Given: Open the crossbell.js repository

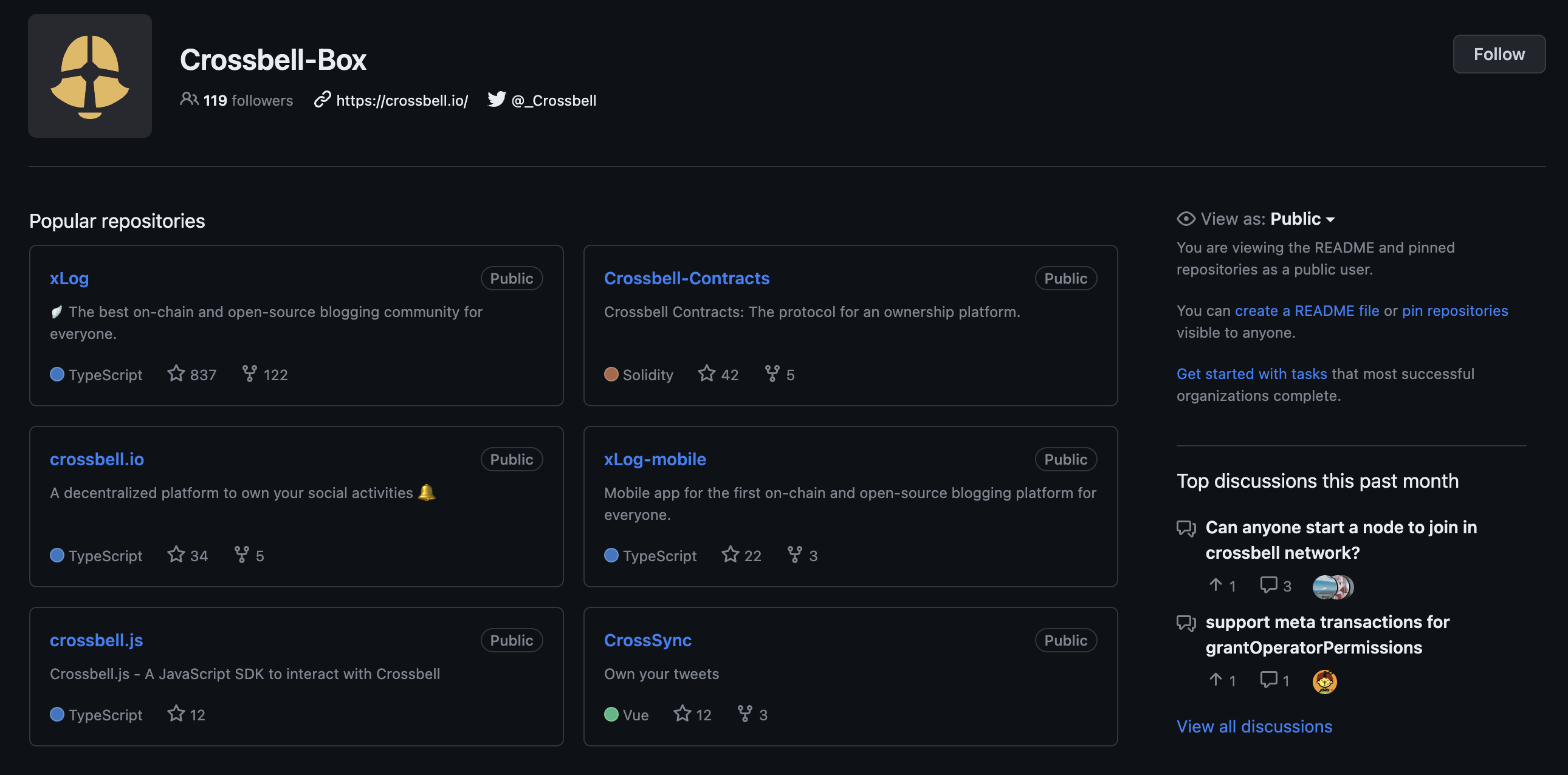Looking at the screenshot, I should (96, 640).
